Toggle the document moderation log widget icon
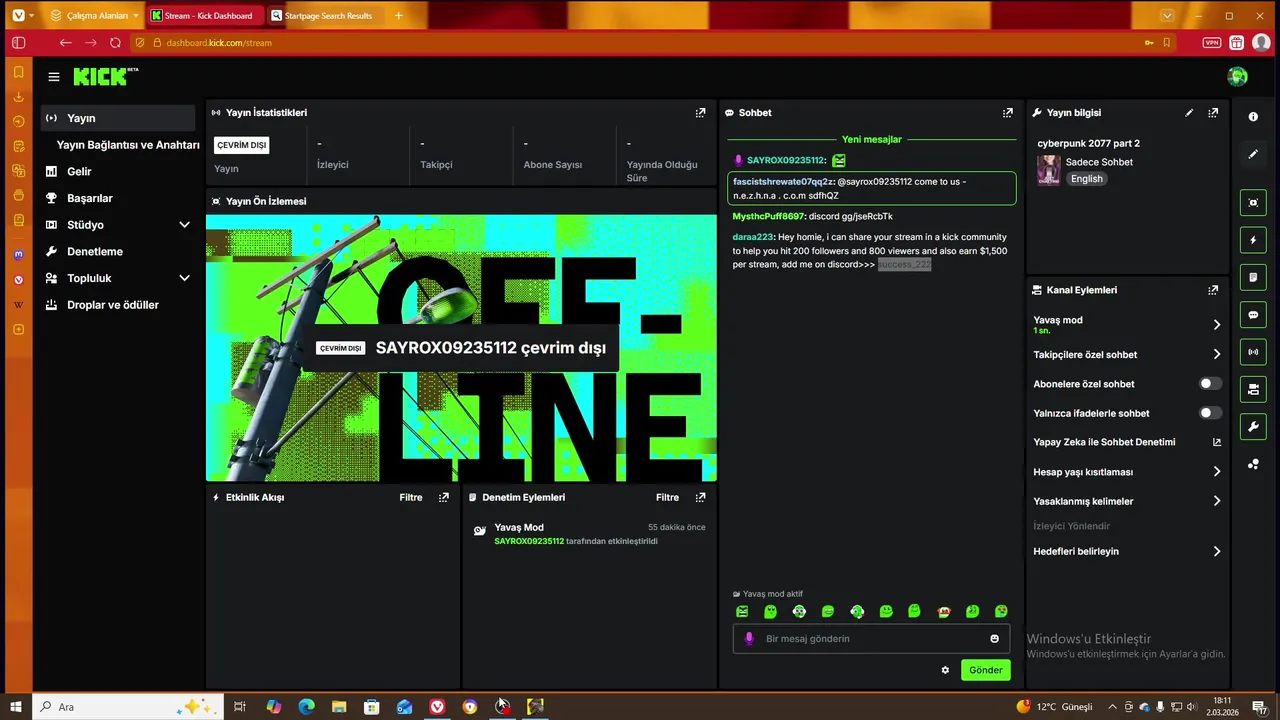The image size is (1280, 720). pos(1253,277)
